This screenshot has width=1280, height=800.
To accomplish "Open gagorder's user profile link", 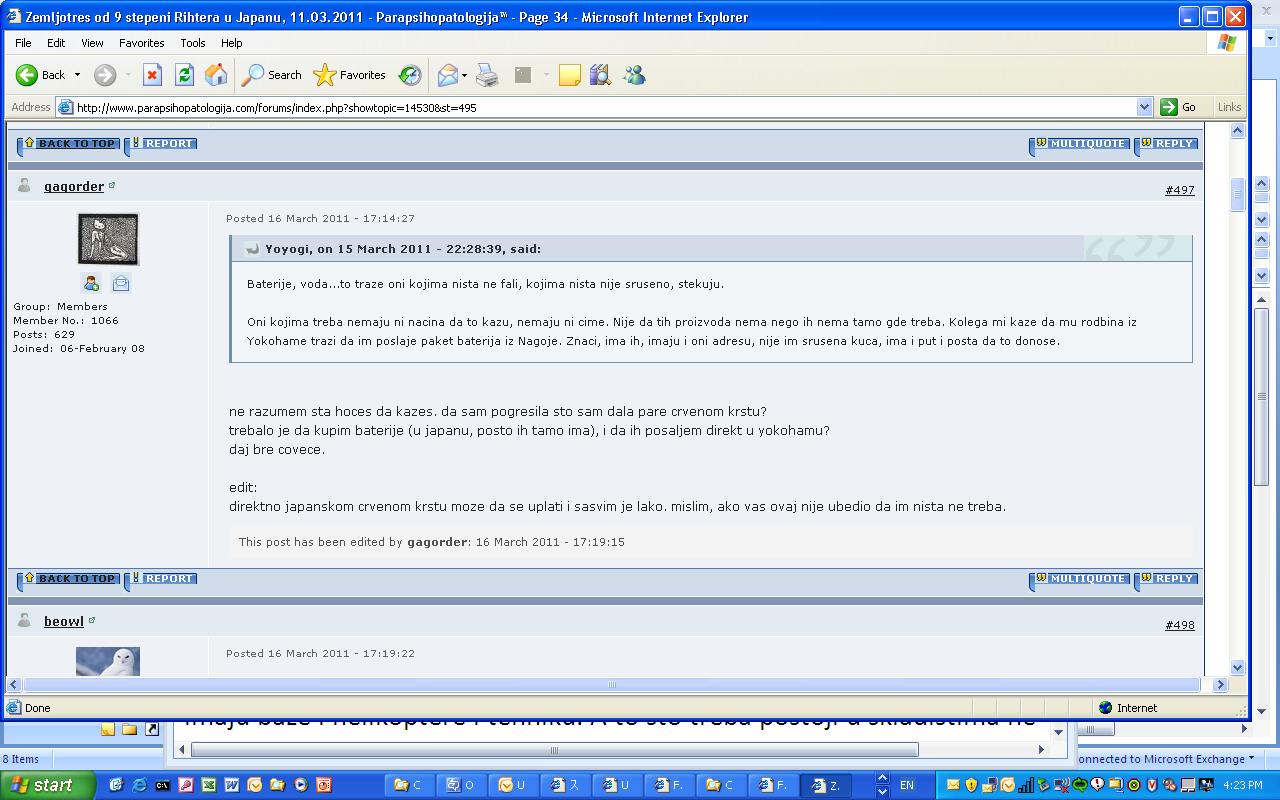I will point(74,186).
